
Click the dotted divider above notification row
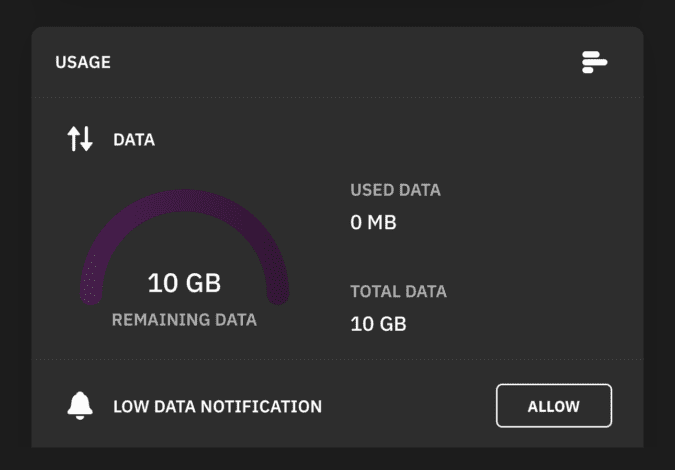coord(338,359)
